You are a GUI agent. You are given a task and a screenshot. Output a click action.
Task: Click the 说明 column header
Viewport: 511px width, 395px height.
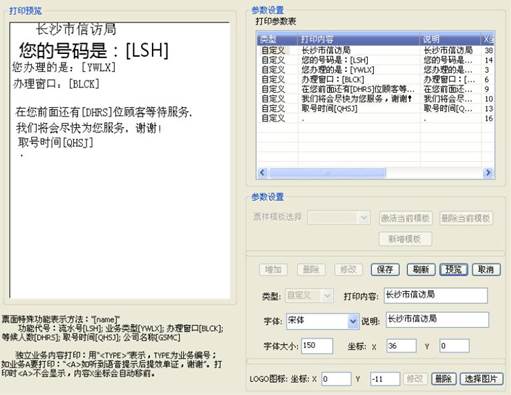pyautogui.click(x=450, y=39)
